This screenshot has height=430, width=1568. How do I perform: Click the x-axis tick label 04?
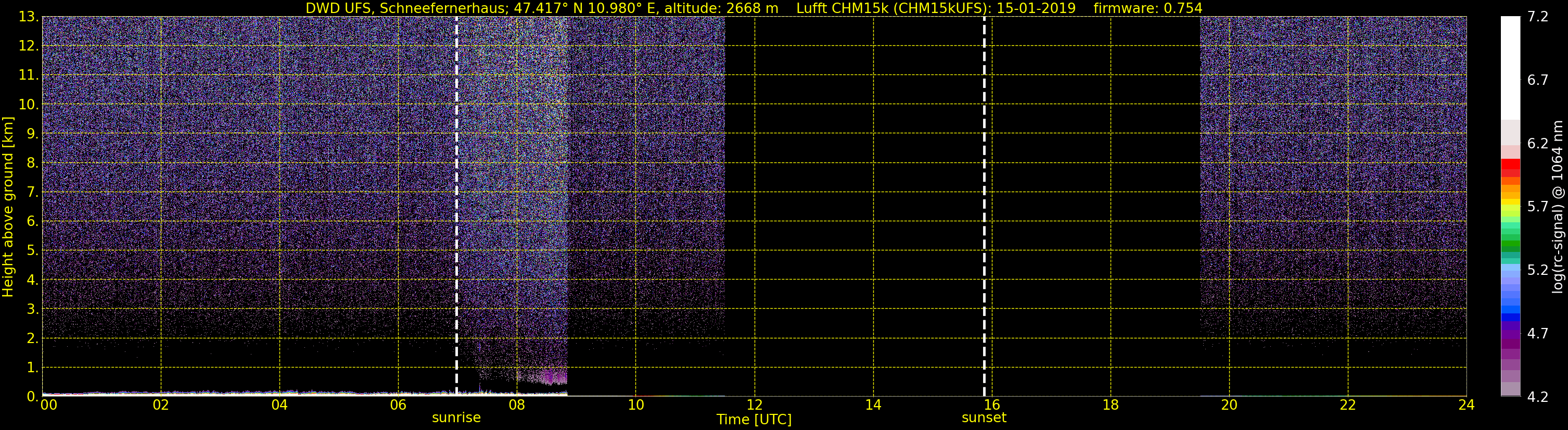pos(279,404)
